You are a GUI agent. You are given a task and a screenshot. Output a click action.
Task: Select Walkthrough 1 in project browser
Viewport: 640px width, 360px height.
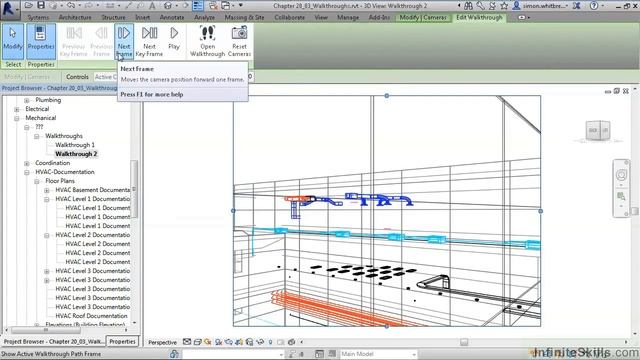coord(75,145)
